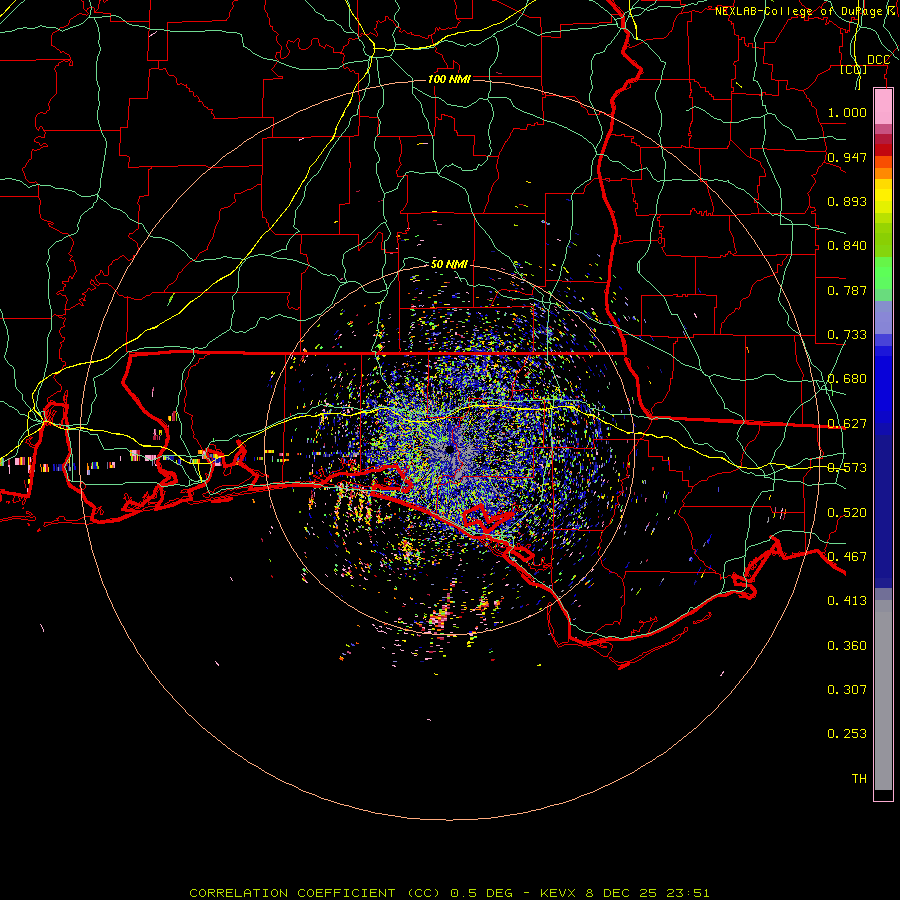This screenshot has width=900, height=900.
Task: Click the Correlation Coefficient KEVX caption at bottom
Action: (449, 893)
